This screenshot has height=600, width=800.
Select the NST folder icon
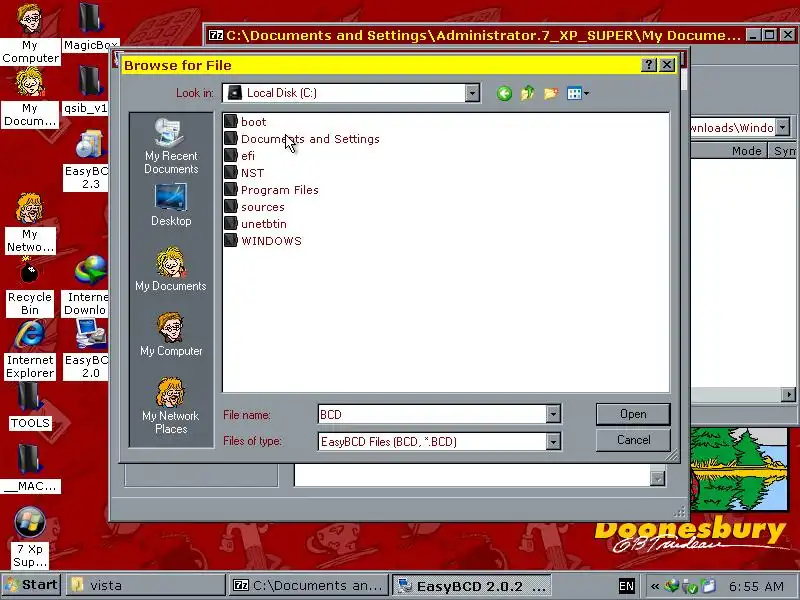coord(231,172)
